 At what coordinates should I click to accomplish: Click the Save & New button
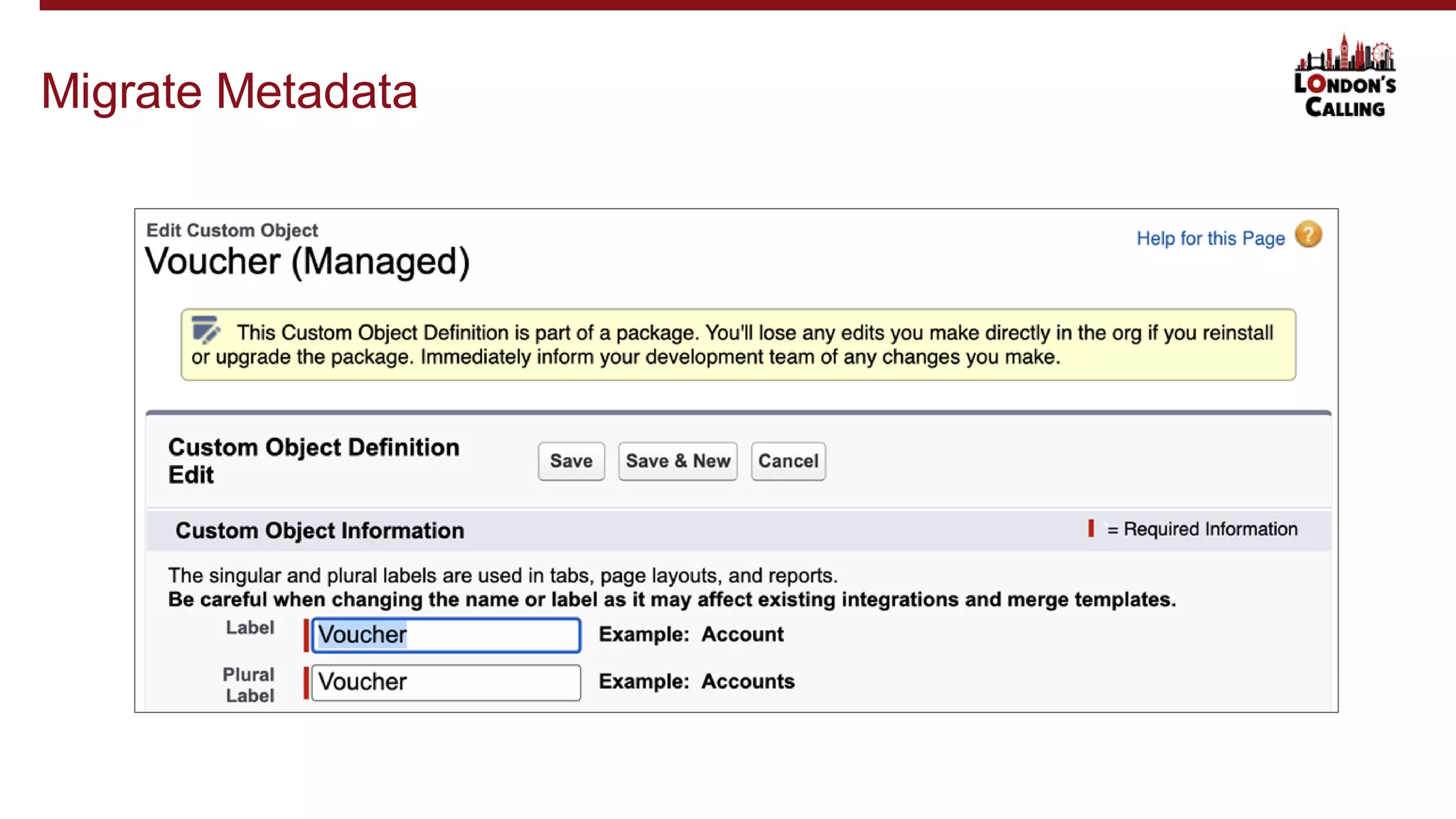click(678, 461)
